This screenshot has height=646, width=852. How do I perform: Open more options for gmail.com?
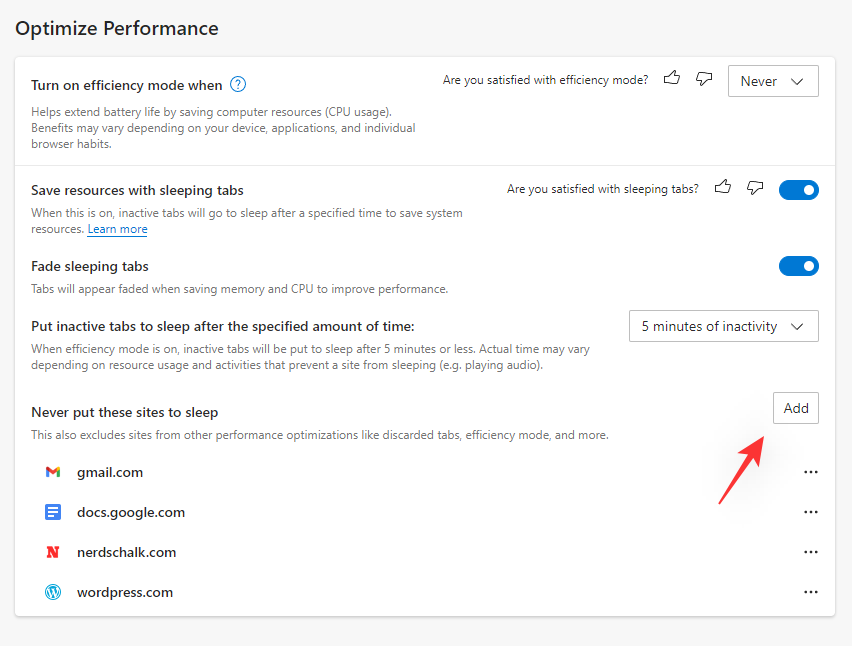coord(811,472)
